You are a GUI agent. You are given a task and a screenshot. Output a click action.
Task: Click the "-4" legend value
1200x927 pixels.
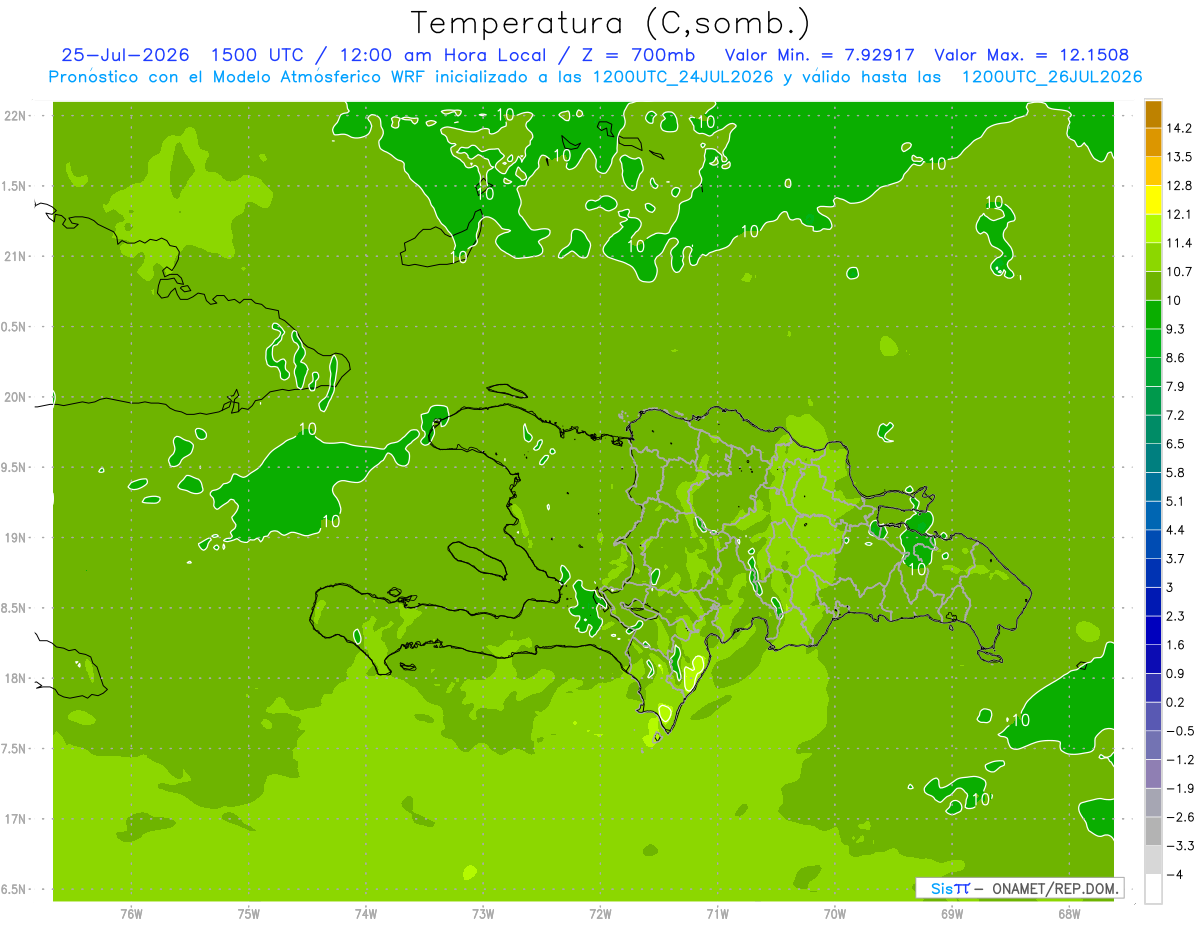1174,875
